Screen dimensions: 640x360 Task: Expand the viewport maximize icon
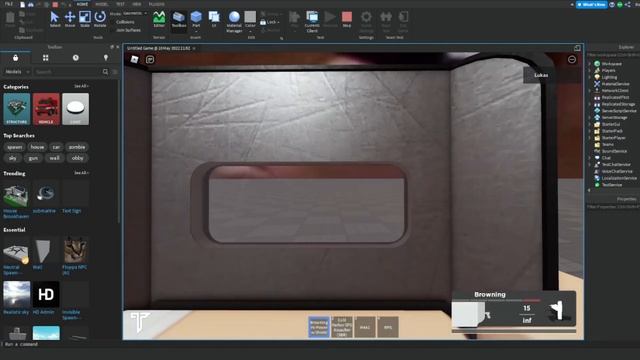[x=577, y=48]
